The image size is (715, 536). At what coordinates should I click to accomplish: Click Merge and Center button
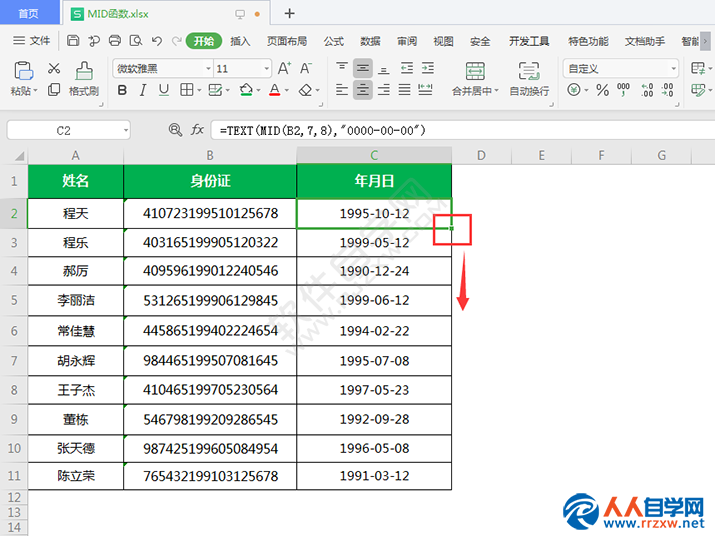(x=475, y=78)
